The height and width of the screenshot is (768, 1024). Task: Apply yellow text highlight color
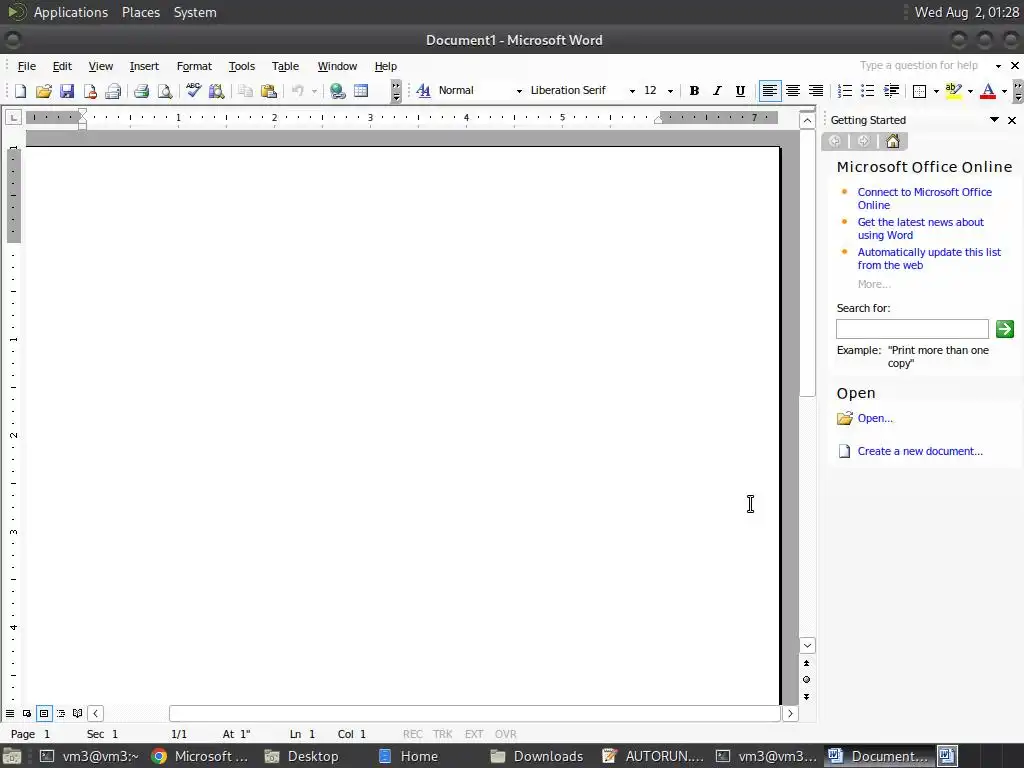953,91
